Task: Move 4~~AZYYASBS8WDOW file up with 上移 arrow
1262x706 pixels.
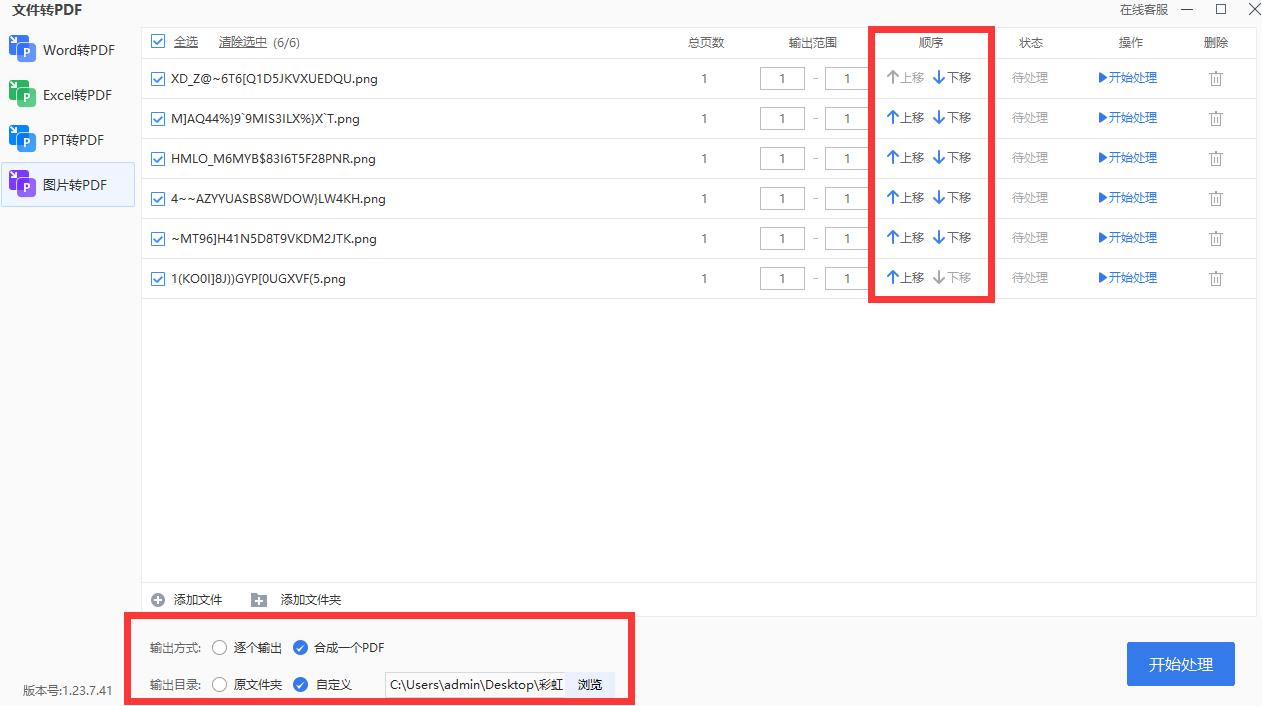Action: tap(906, 197)
